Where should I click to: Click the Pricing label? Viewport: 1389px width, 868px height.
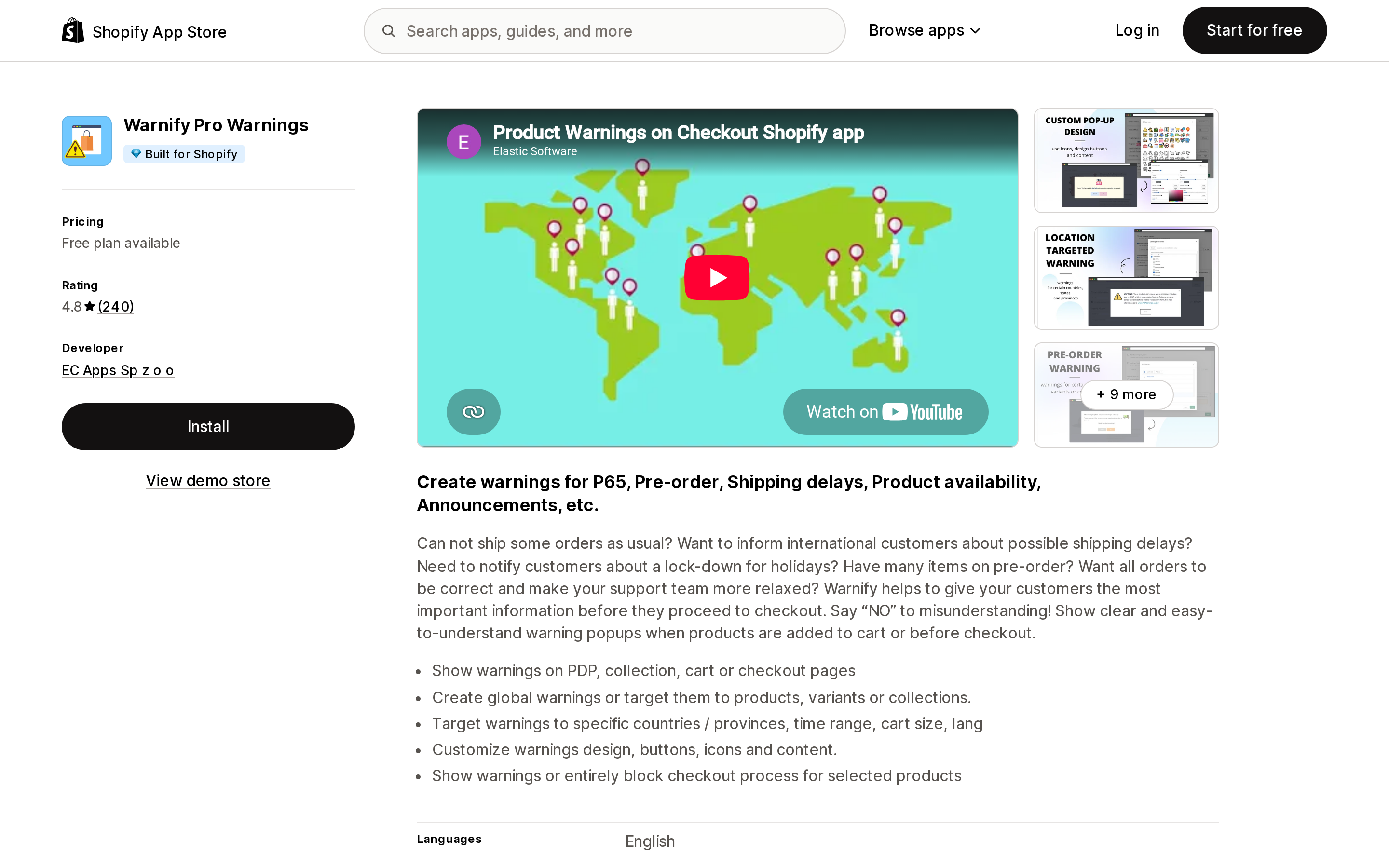82,222
